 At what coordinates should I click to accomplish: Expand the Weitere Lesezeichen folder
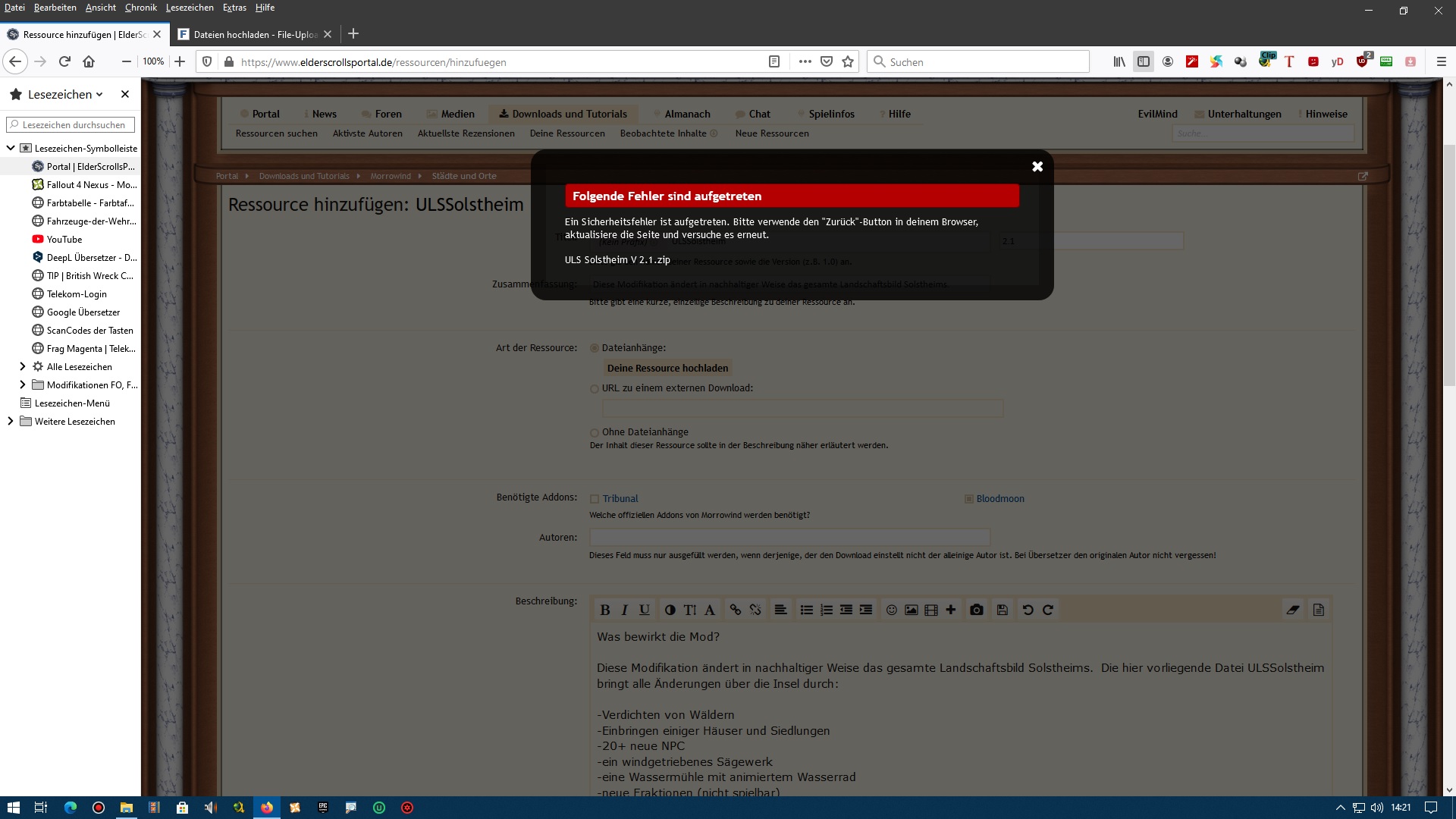10,421
